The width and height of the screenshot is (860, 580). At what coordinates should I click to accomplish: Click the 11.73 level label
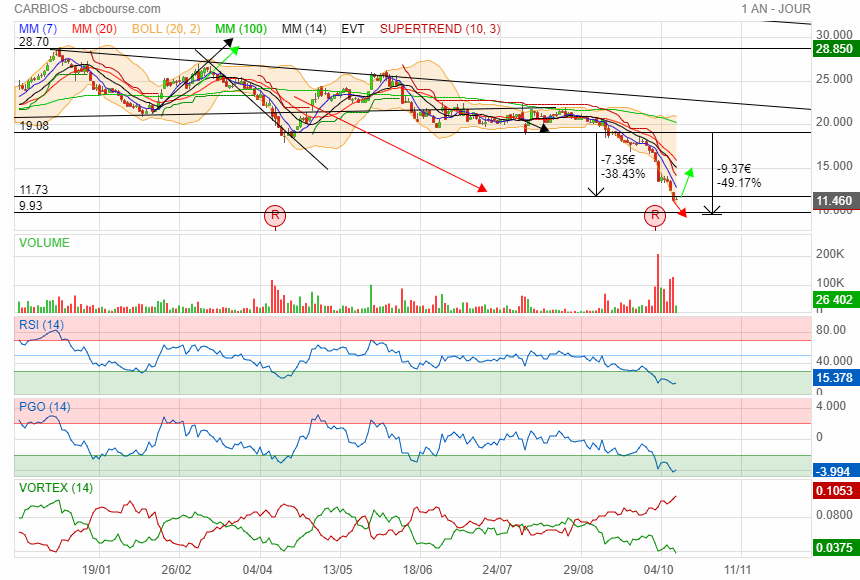tap(34, 190)
